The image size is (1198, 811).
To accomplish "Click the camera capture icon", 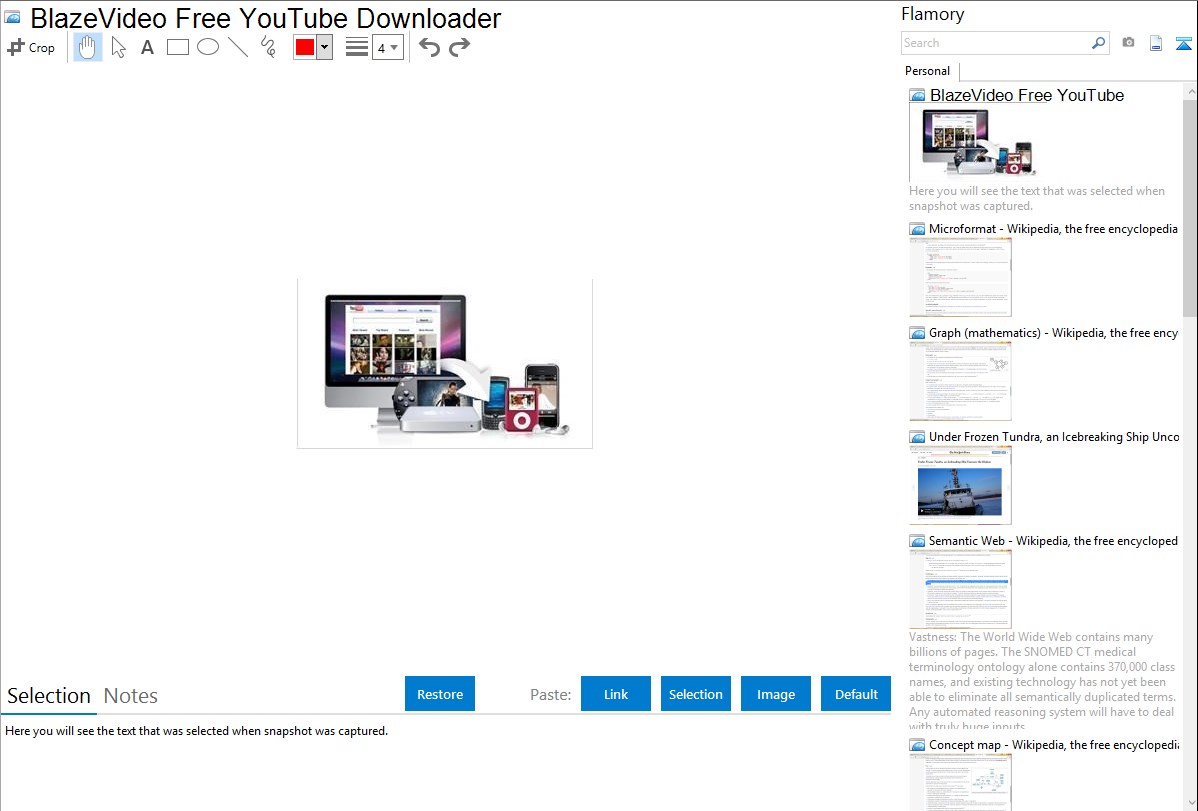I will [1128, 43].
